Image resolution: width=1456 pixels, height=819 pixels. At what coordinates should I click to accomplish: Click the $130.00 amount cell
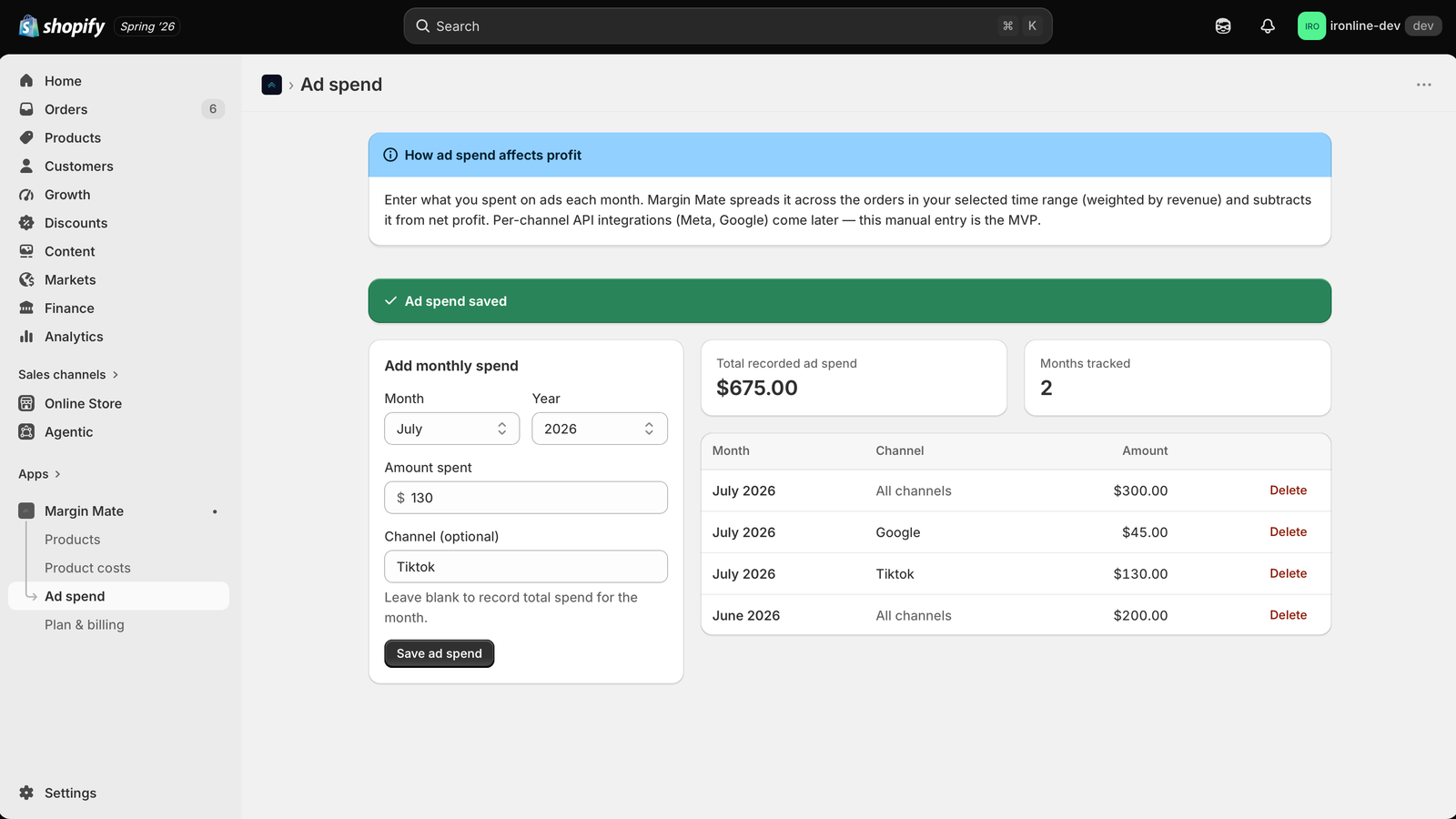click(x=1140, y=574)
